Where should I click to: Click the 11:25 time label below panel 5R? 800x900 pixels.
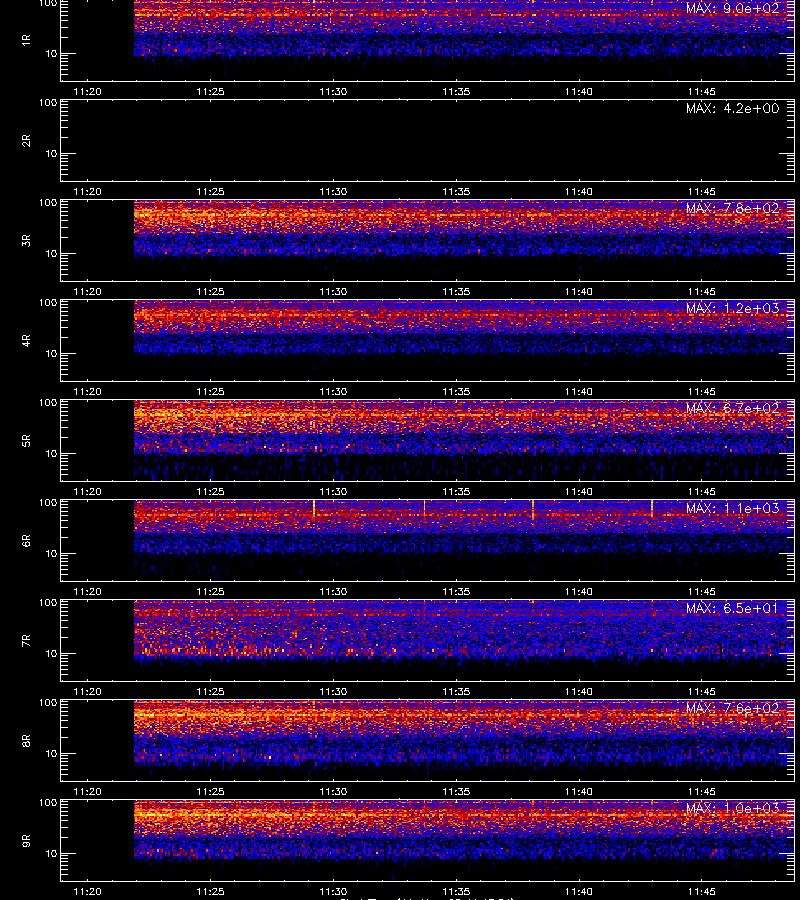[210, 492]
